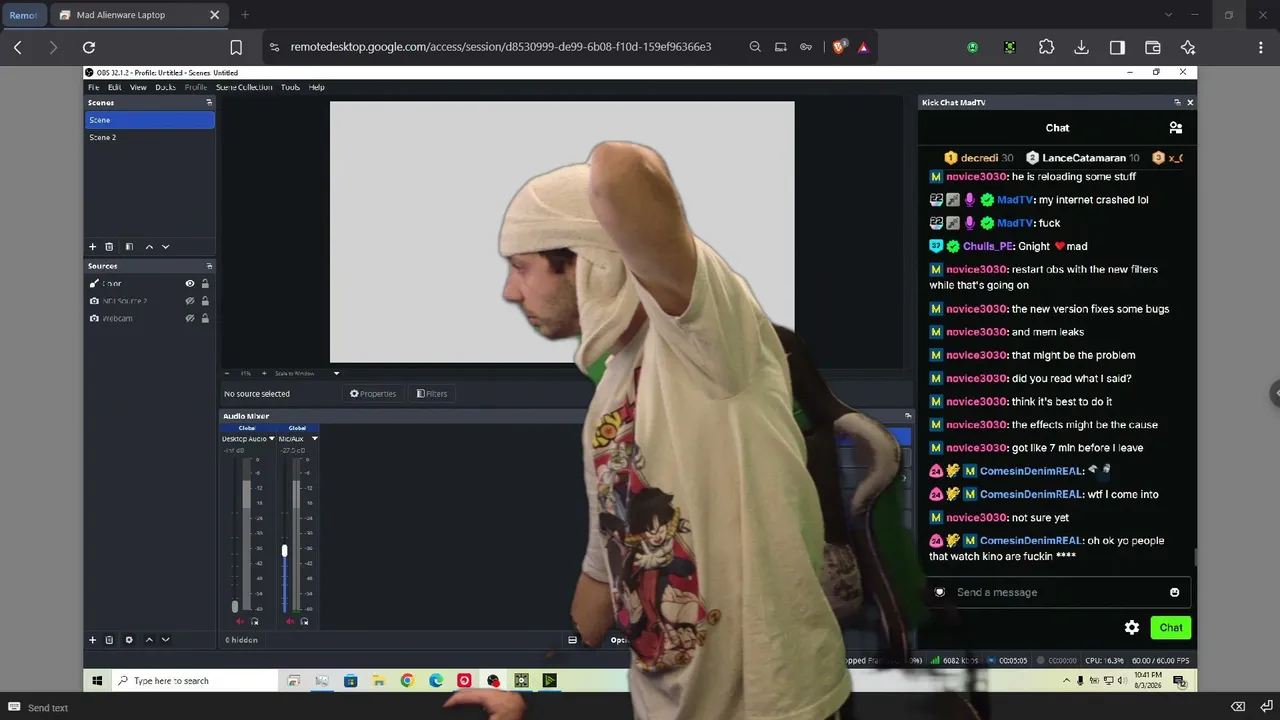Open the Mic/Aux options dropdown
The height and width of the screenshot is (720, 1280).
[315, 439]
